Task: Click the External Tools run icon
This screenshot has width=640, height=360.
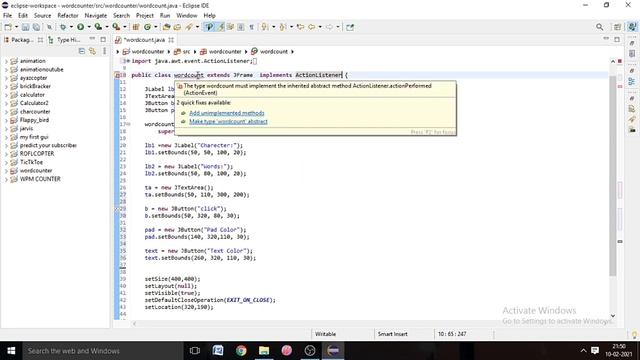Action: tap(116, 27)
